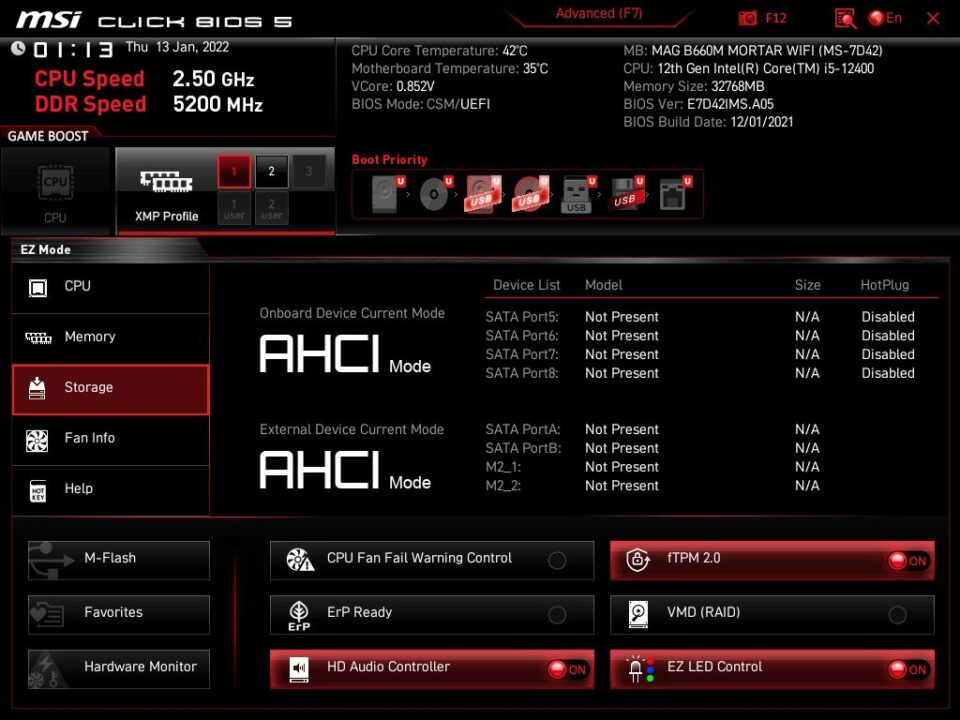The image size is (960, 720).
Task: Click the SATA PortA row
Action: [653, 430]
